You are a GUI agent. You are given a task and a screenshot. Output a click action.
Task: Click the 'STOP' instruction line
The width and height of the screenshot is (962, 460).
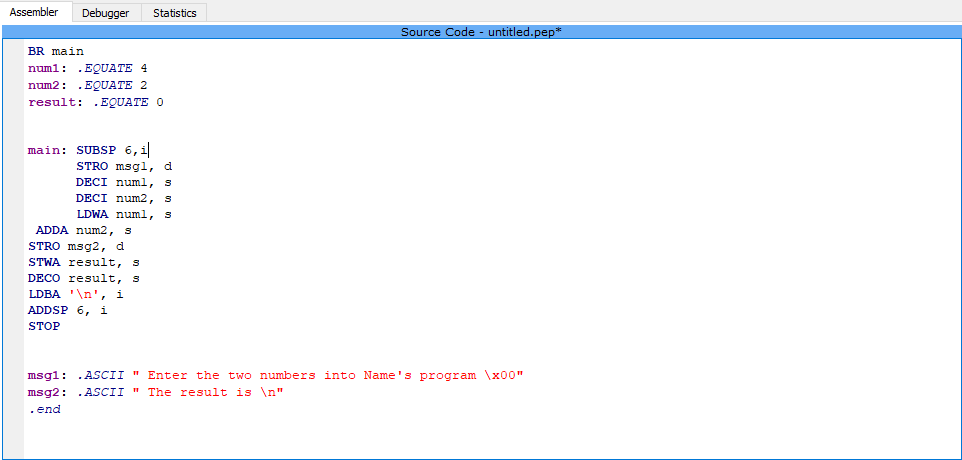click(x=44, y=326)
